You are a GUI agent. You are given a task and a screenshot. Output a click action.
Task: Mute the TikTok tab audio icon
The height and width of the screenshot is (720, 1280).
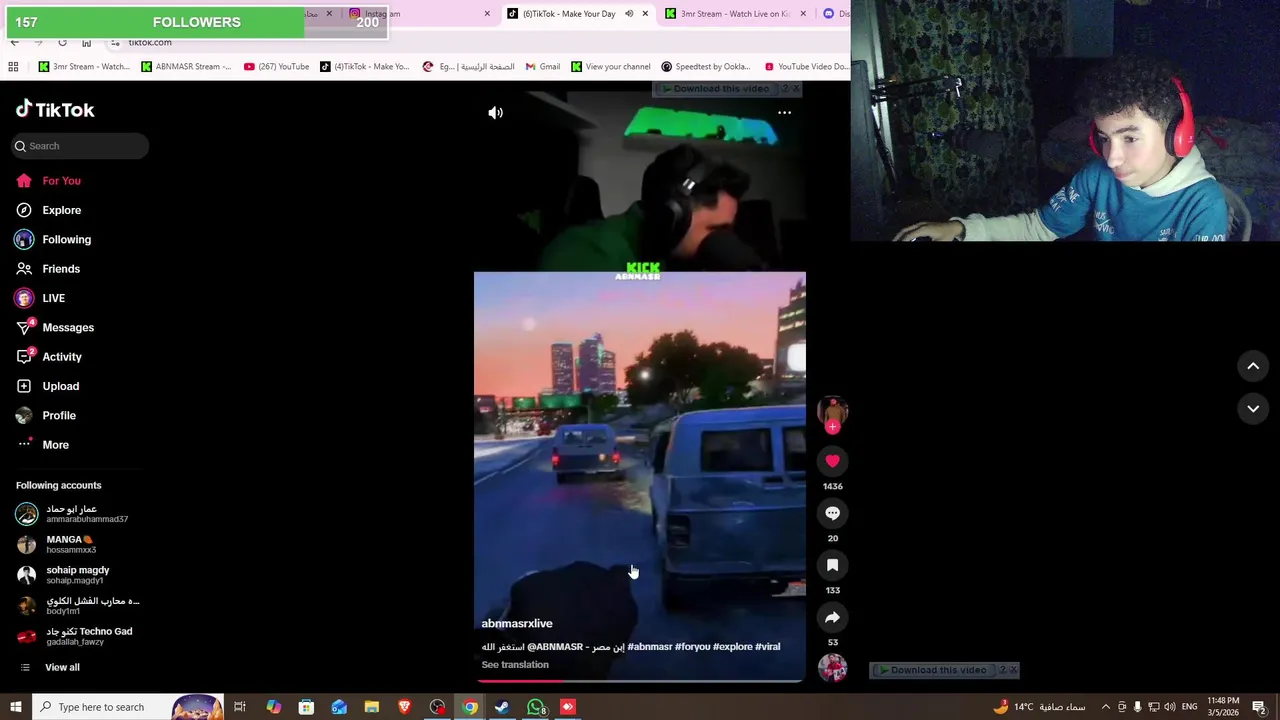[629, 14]
